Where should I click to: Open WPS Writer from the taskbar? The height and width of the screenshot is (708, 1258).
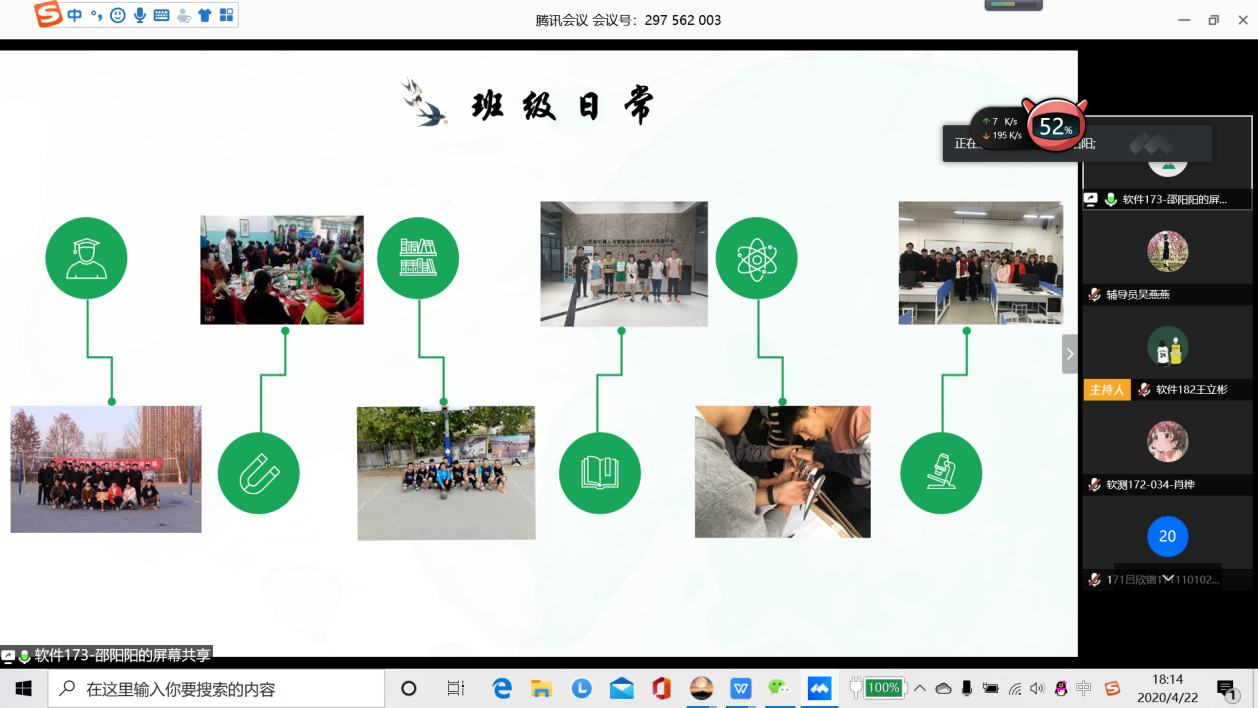741,688
